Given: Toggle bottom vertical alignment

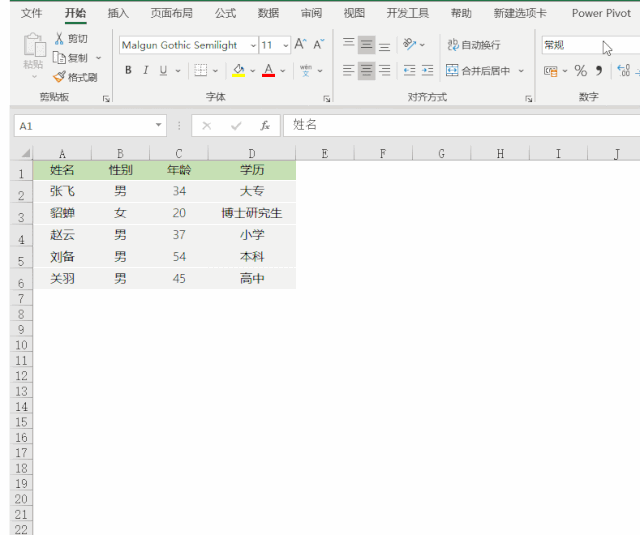Looking at the screenshot, I should click(384, 47).
